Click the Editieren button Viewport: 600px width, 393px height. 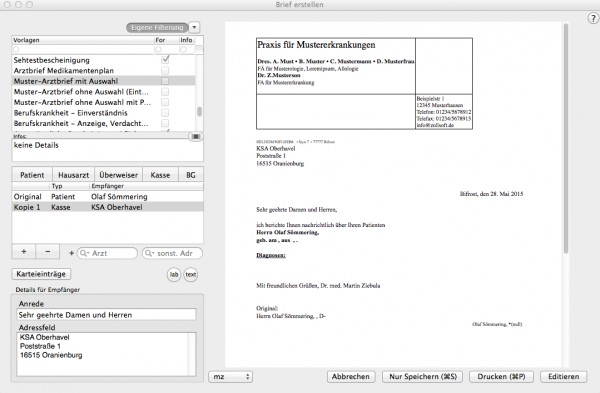pyautogui.click(x=563, y=377)
